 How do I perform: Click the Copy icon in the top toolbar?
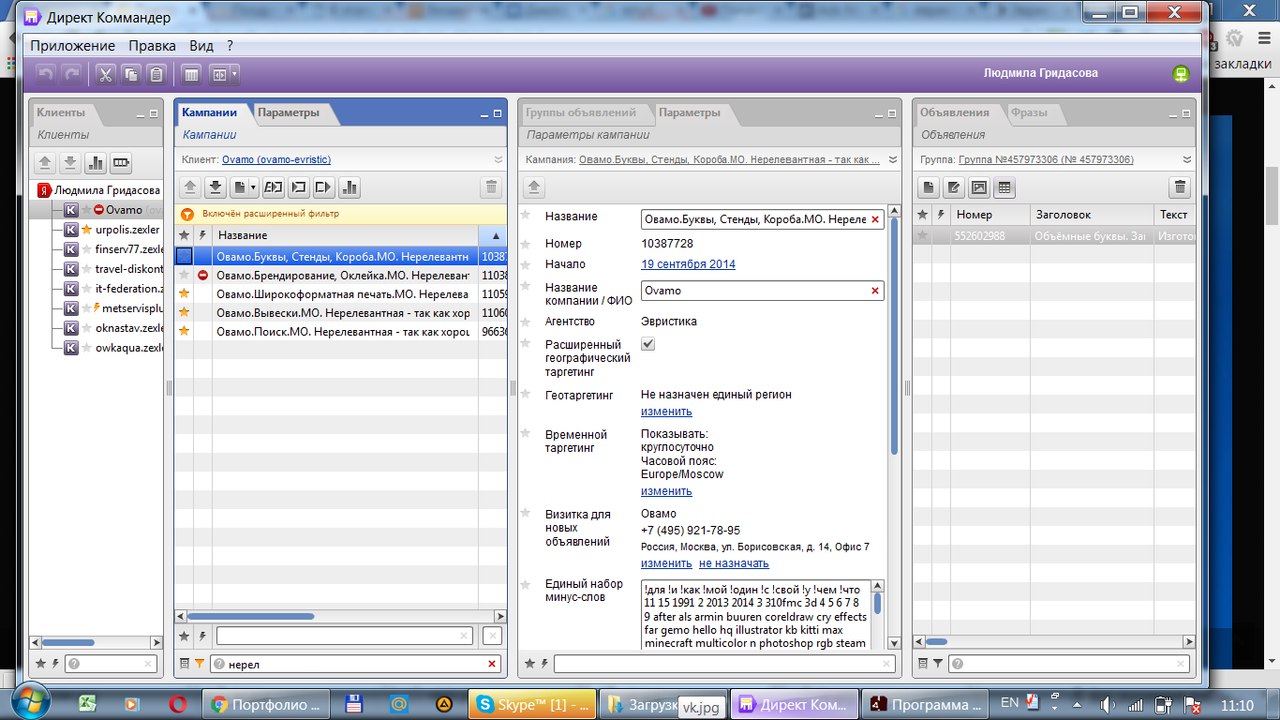[x=131, y=74]
